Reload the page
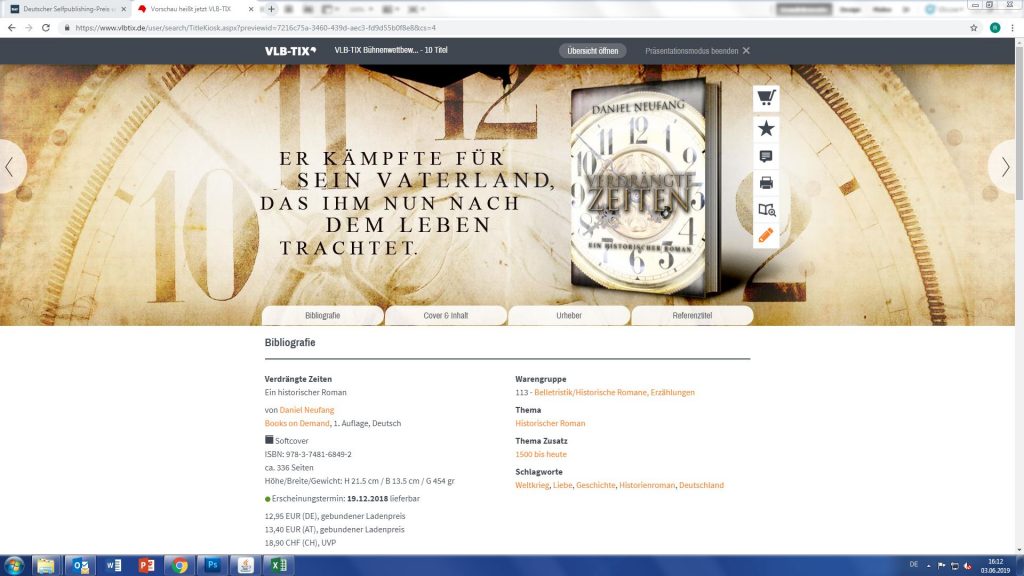The width and height of the screenshot is (1024, 576). click(x=46, y=28)
